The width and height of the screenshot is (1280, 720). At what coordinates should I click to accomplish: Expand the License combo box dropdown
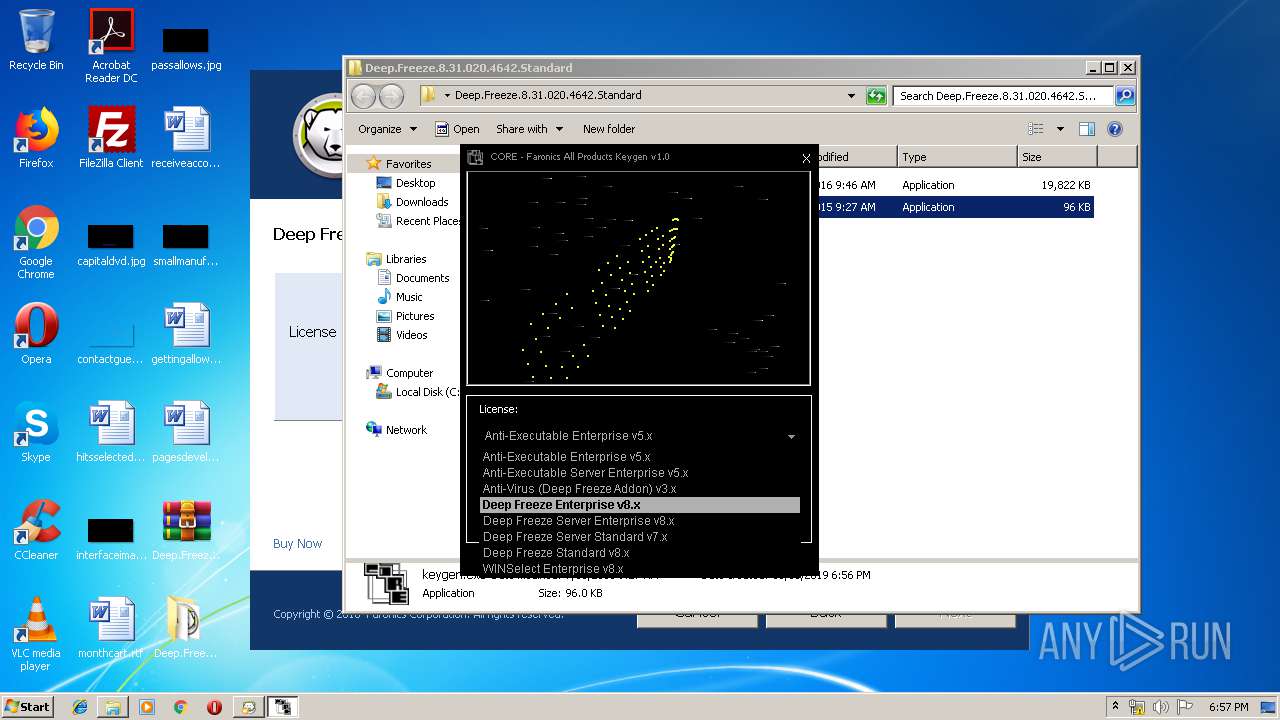click(791, 436)
